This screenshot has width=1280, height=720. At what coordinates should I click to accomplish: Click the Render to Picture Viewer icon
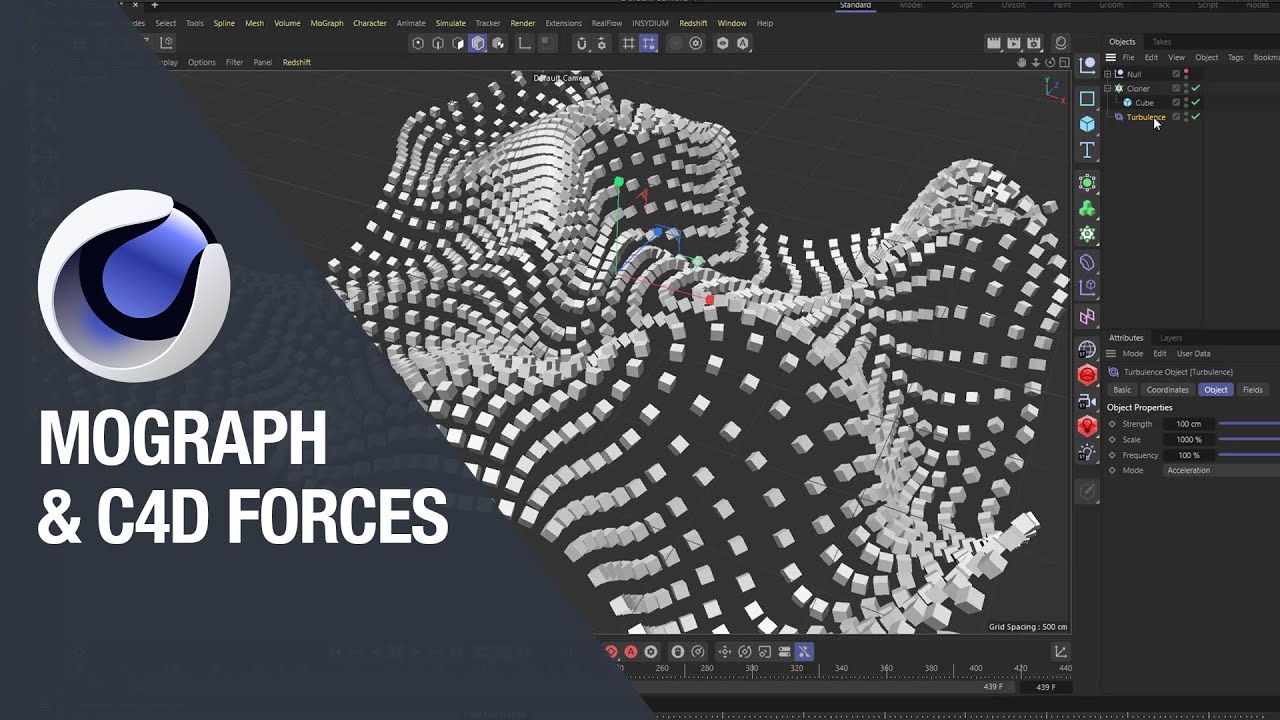point(1016,43)
